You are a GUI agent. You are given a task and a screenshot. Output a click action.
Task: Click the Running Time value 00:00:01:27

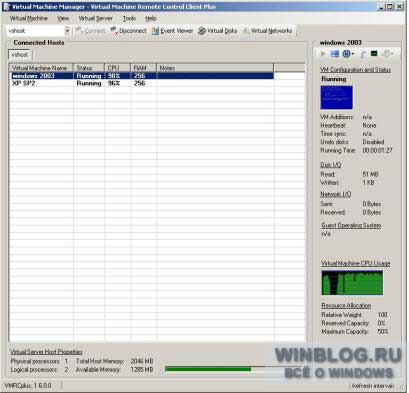[x=377, y=151]
